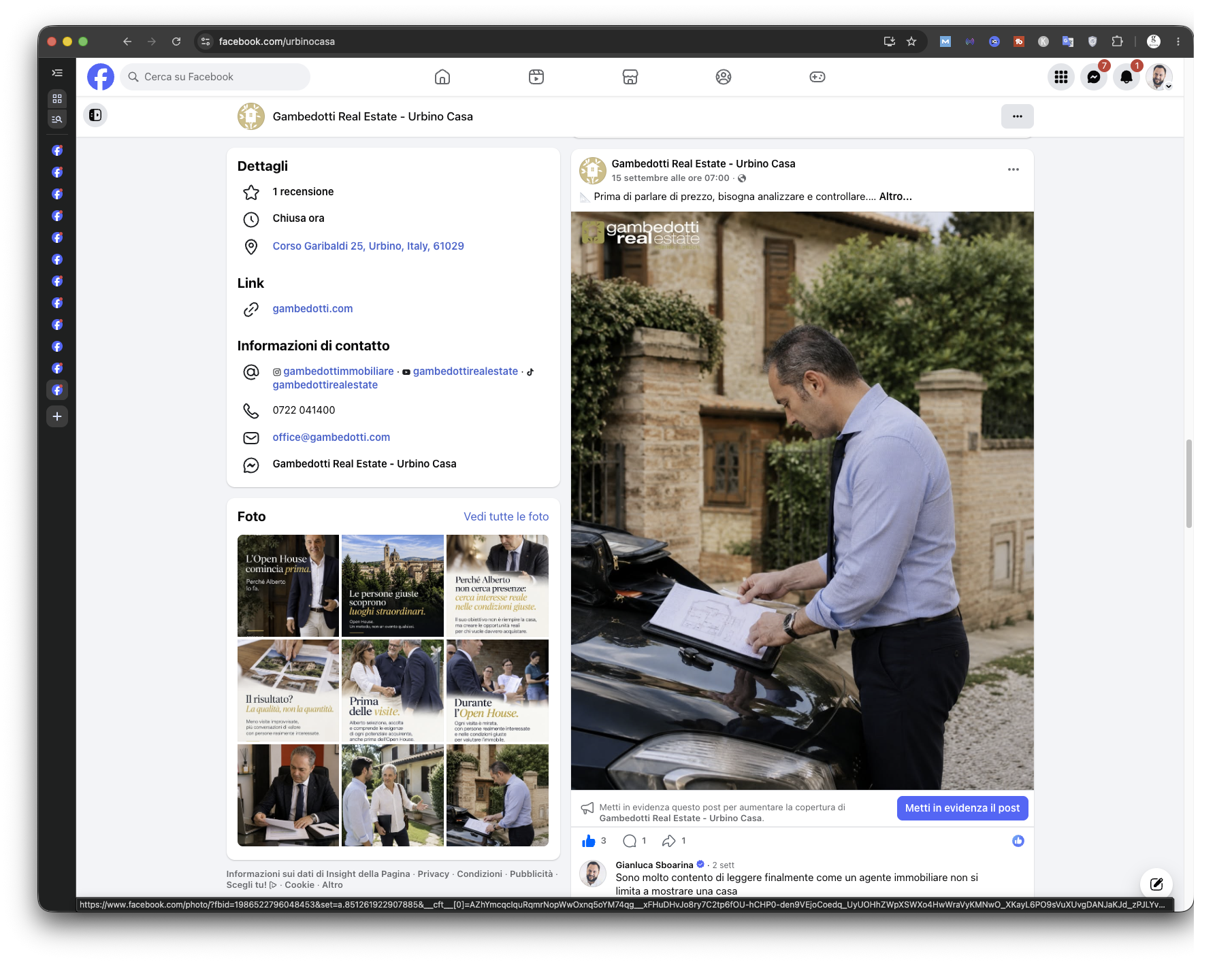The width and height of the screenshot is (1232, 962).
Task: Open browser extensions puzzle icon
Action: [1117, 42]
